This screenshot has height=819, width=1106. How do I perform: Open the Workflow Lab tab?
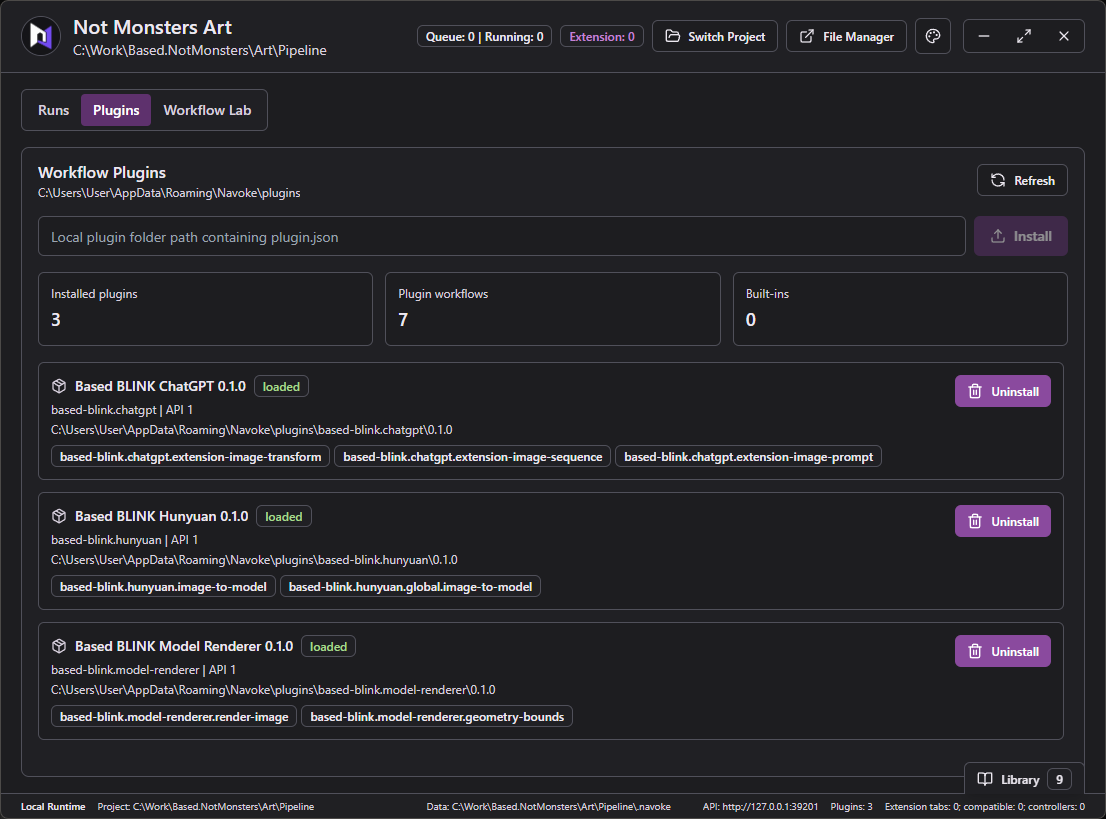[207, 110]
